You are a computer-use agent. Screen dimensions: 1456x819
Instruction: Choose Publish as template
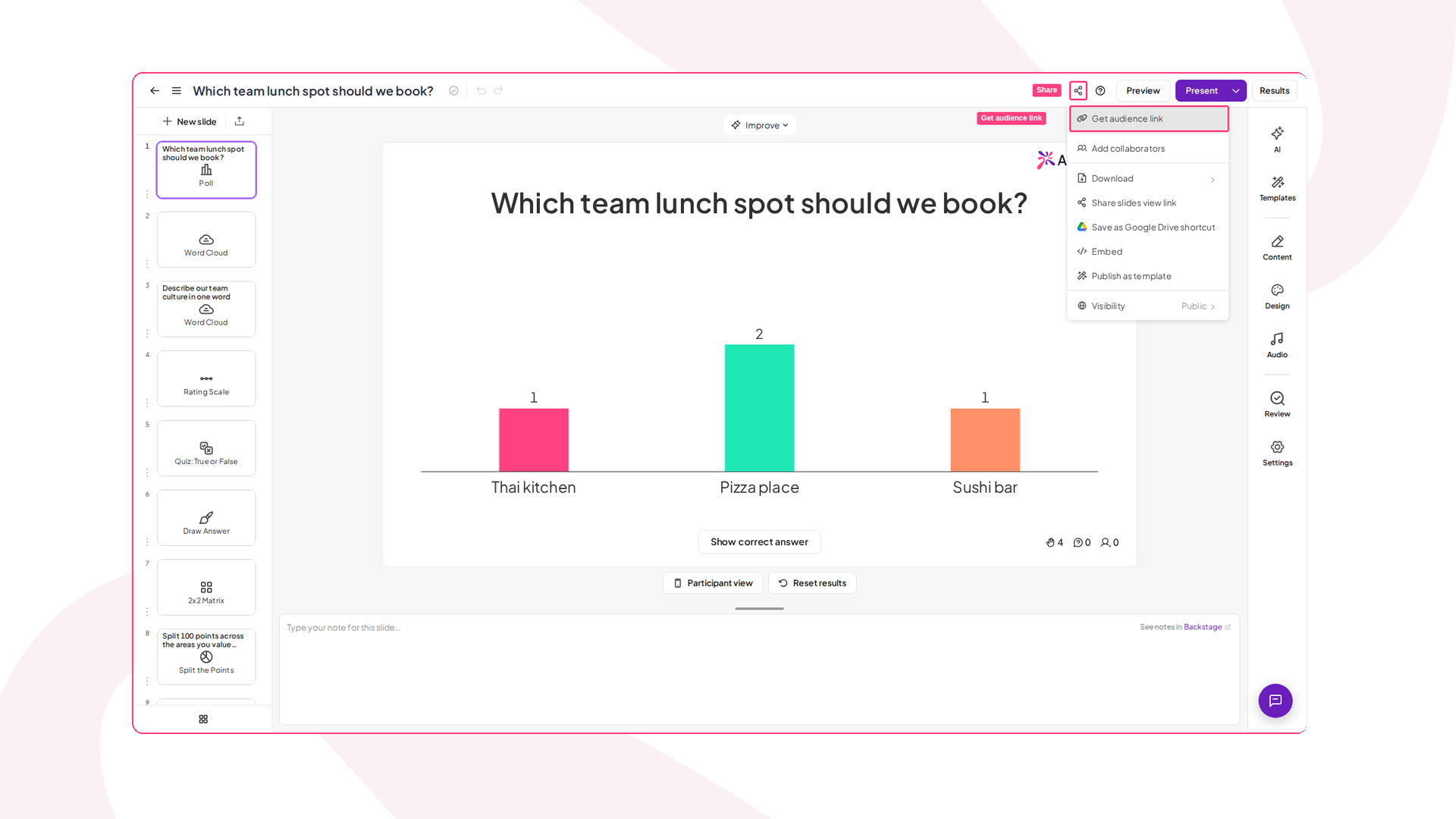tap(1147, 276)
